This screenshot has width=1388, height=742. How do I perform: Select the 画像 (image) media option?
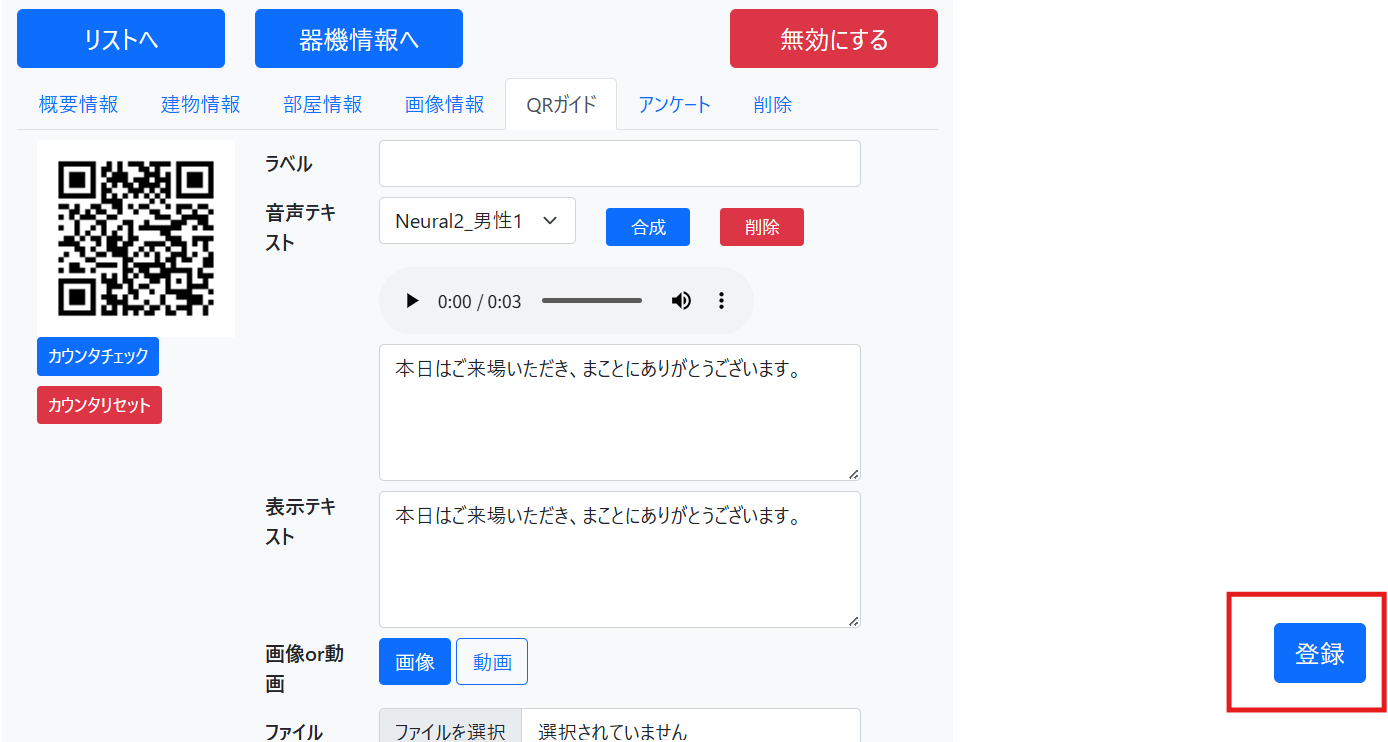tap(414, 661)
